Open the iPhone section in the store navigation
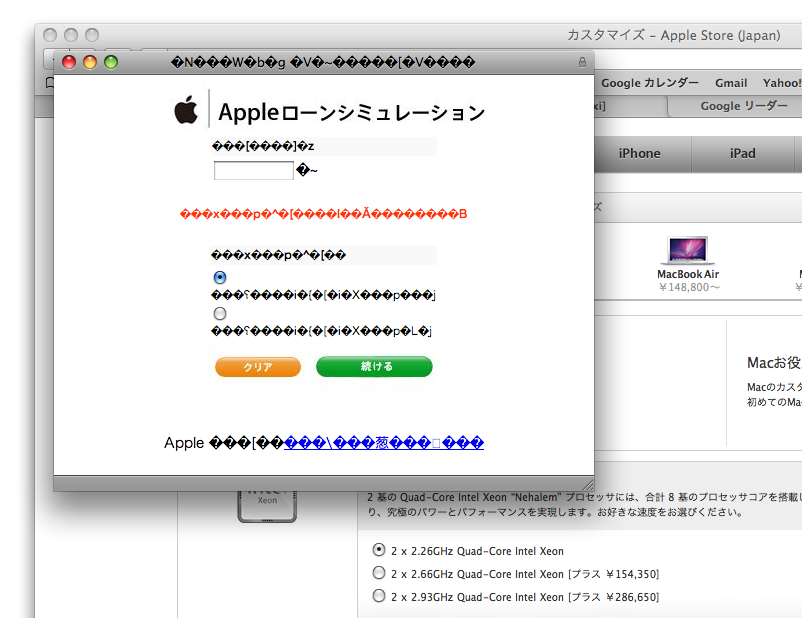The image size is (802, 618). [639, 153]
